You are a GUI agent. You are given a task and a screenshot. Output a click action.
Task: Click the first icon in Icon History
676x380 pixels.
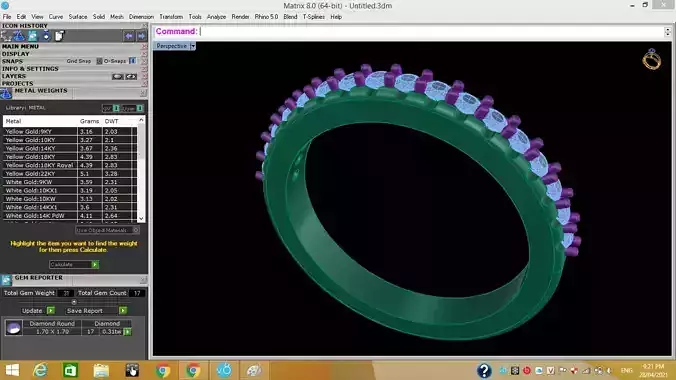6,36
